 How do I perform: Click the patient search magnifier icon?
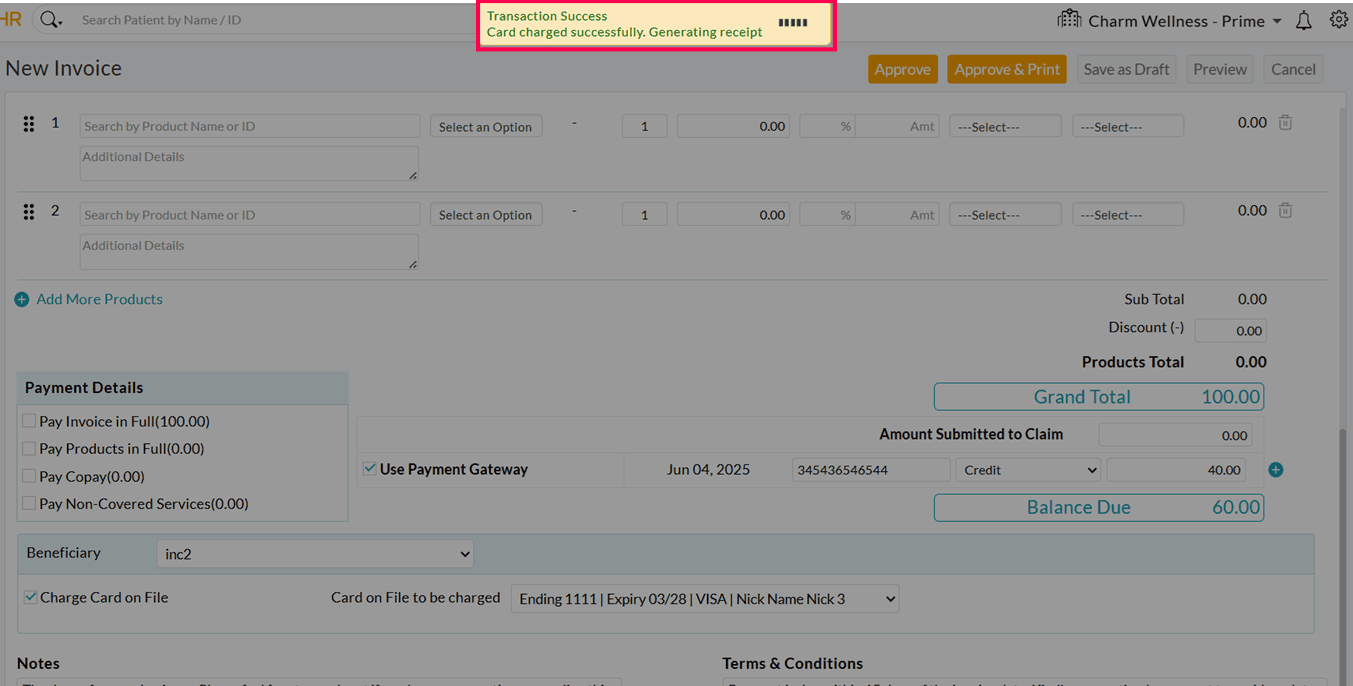tap(49, 20)
